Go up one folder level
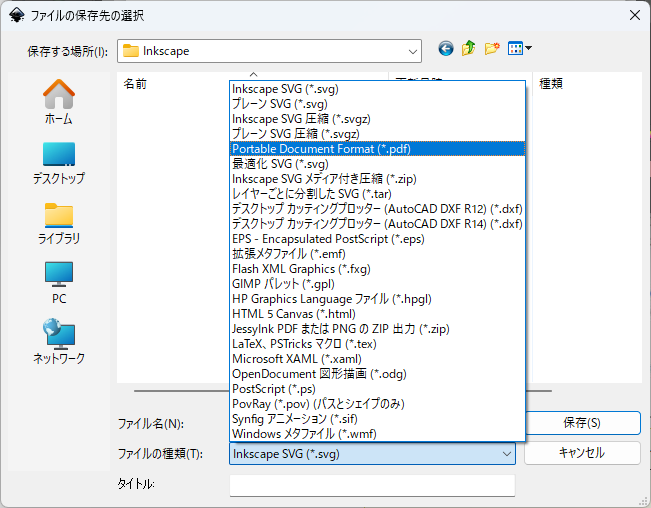Screen dimensions: 651x508 coord(468,49)
